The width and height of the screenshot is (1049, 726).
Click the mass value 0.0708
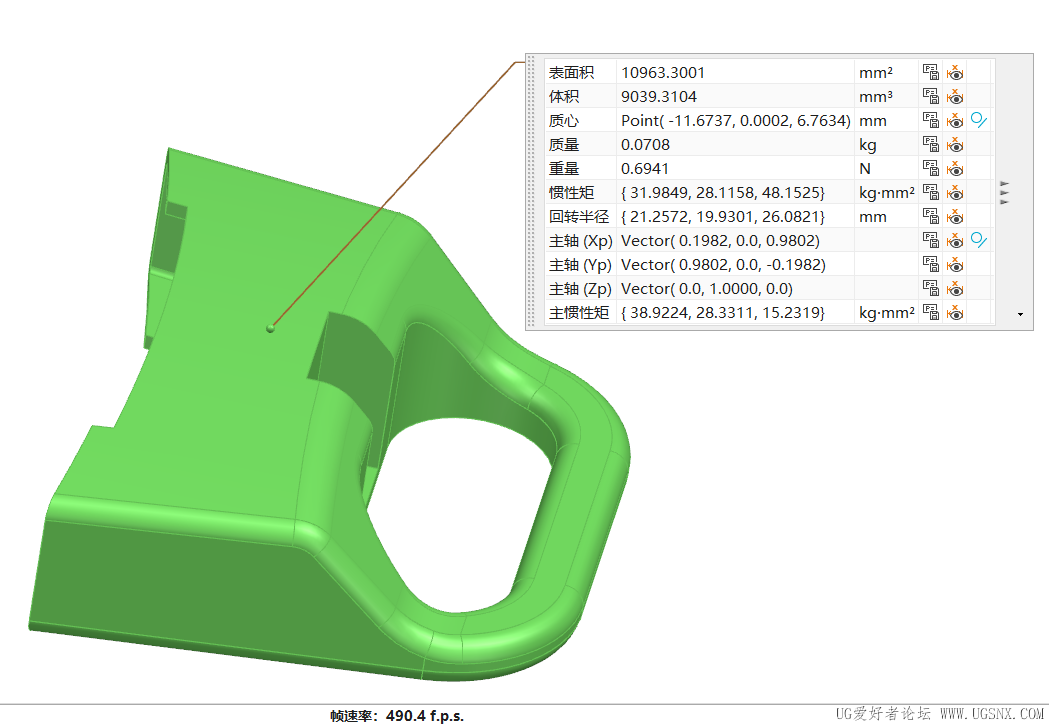[646, 145]
